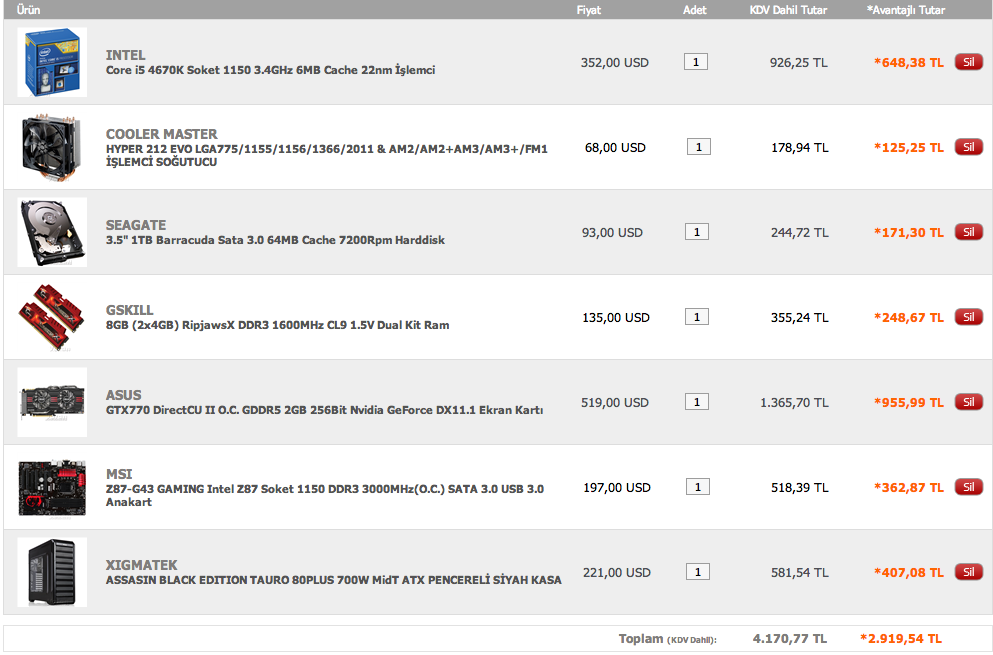Remove the GSkill RAM kit from cart
Viewport: 993px width, 655px height.
[968, 317]
